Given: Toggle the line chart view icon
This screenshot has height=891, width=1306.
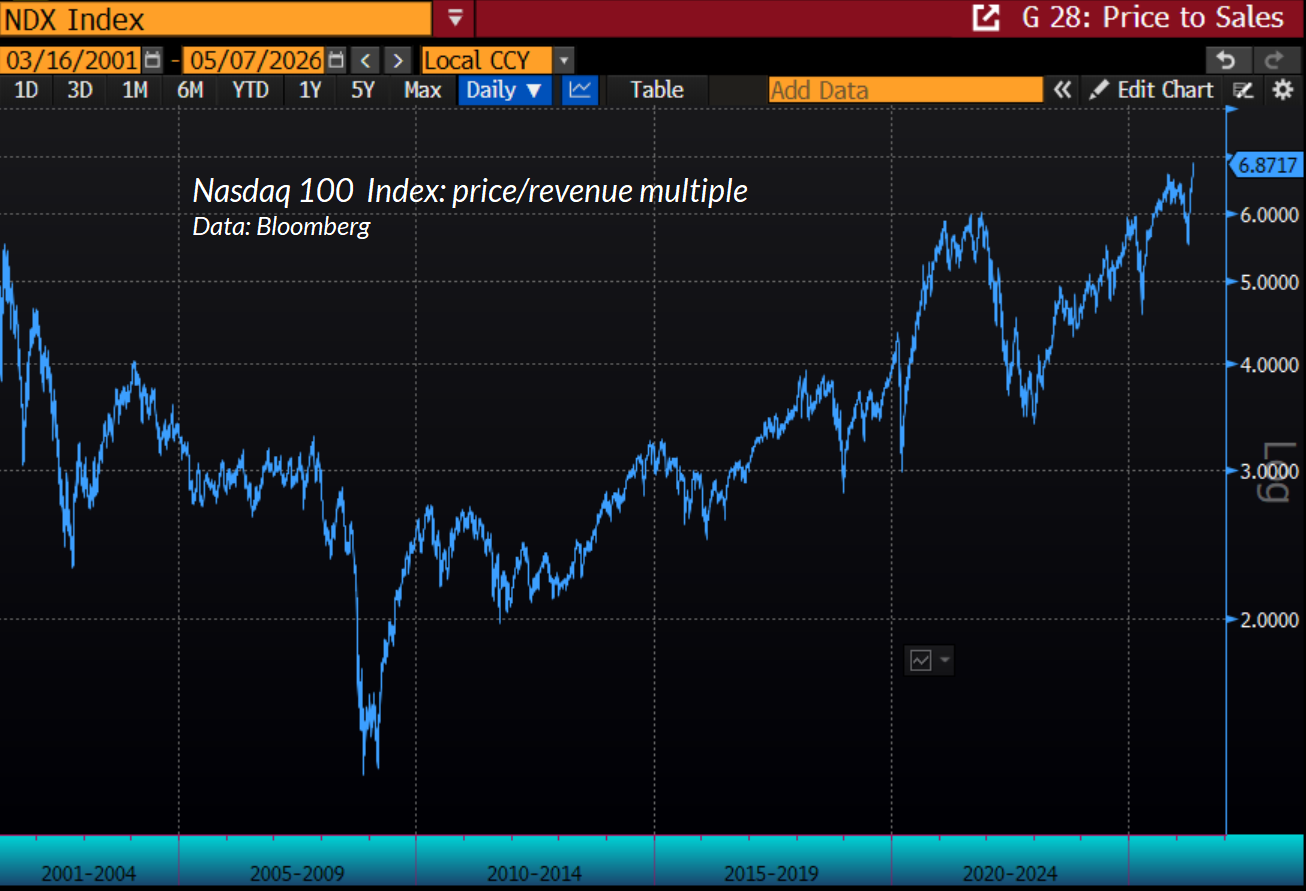Looking at the screenshot, I should pos(580,90).
